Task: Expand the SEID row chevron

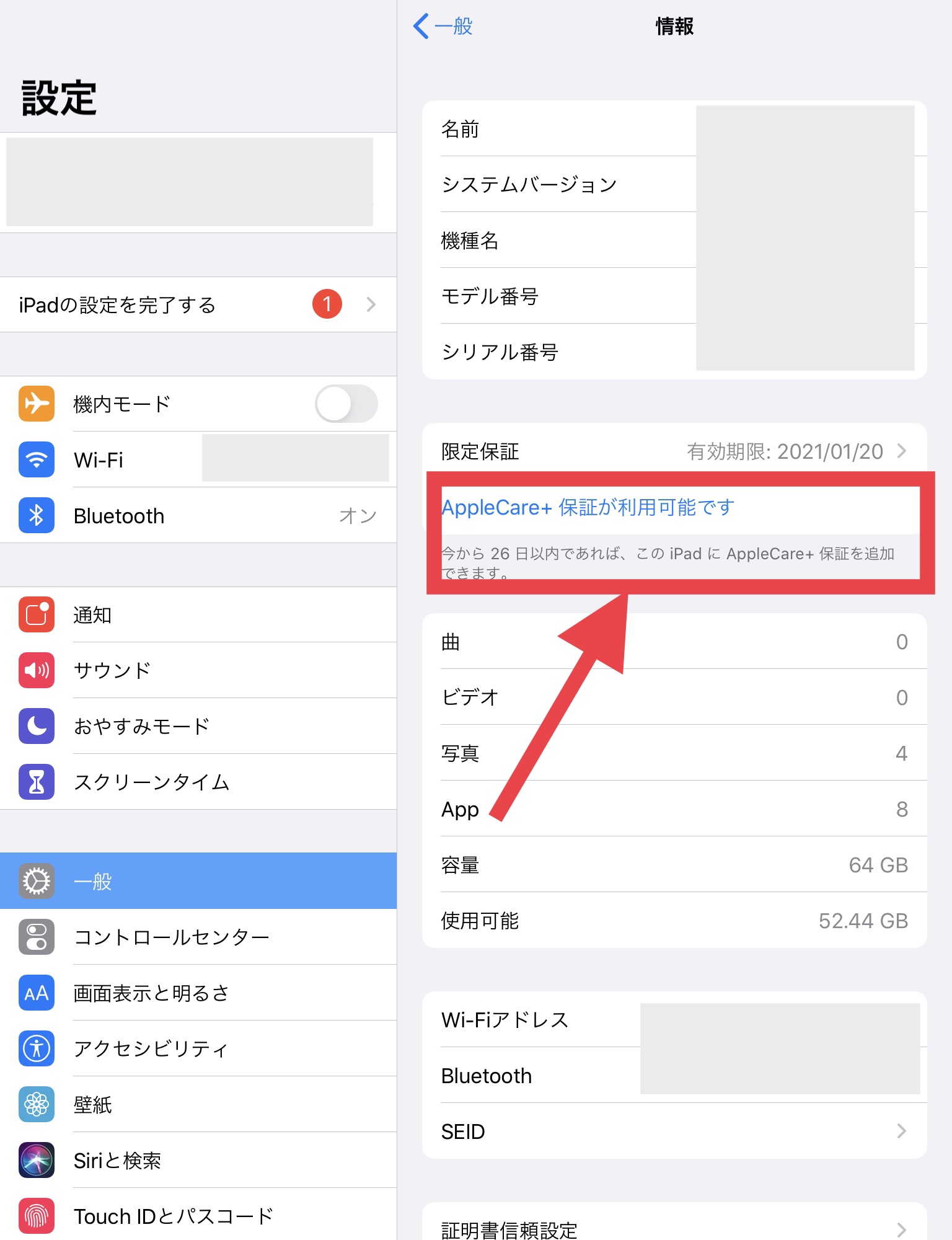Action: 902,1131
